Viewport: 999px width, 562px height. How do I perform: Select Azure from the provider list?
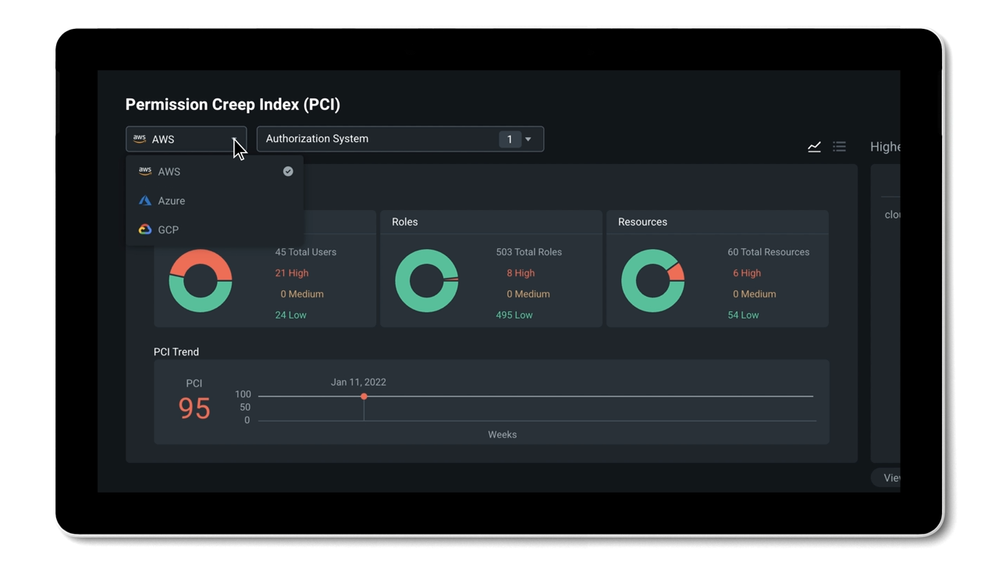pyautogui.click(x=215, y=201)
